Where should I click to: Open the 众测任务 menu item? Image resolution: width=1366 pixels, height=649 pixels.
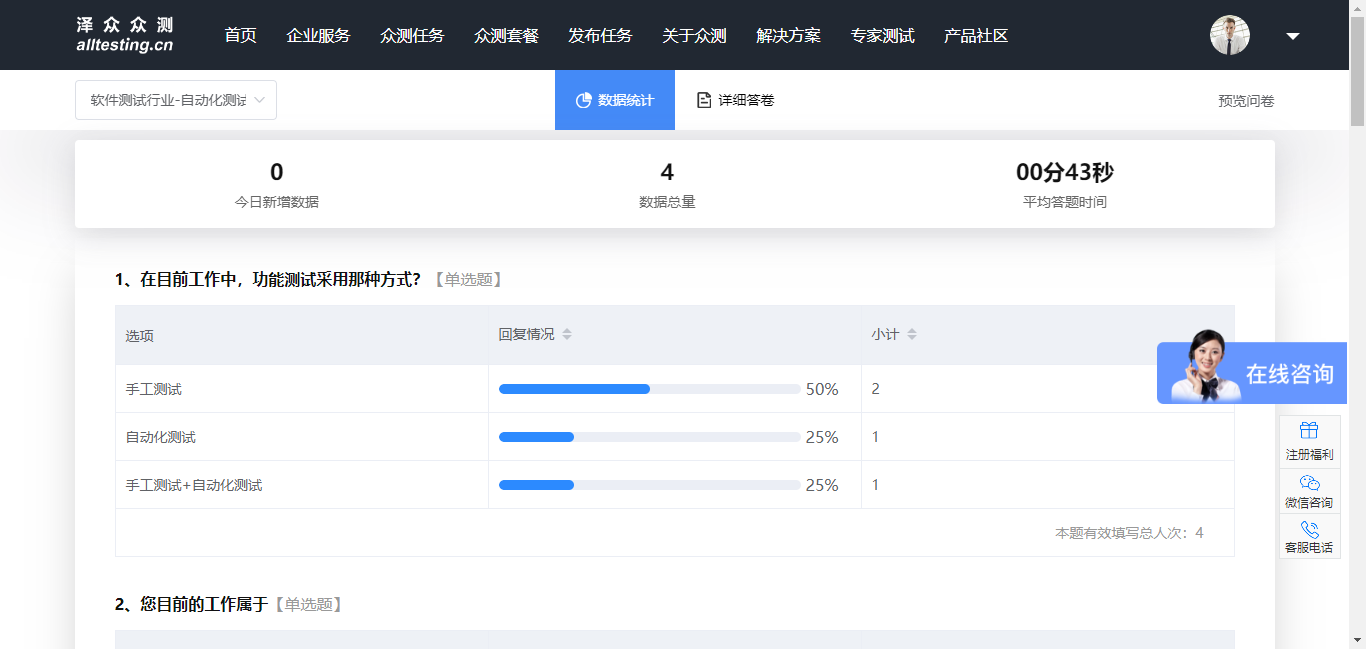pyautogui.click(x=412, y=35)
